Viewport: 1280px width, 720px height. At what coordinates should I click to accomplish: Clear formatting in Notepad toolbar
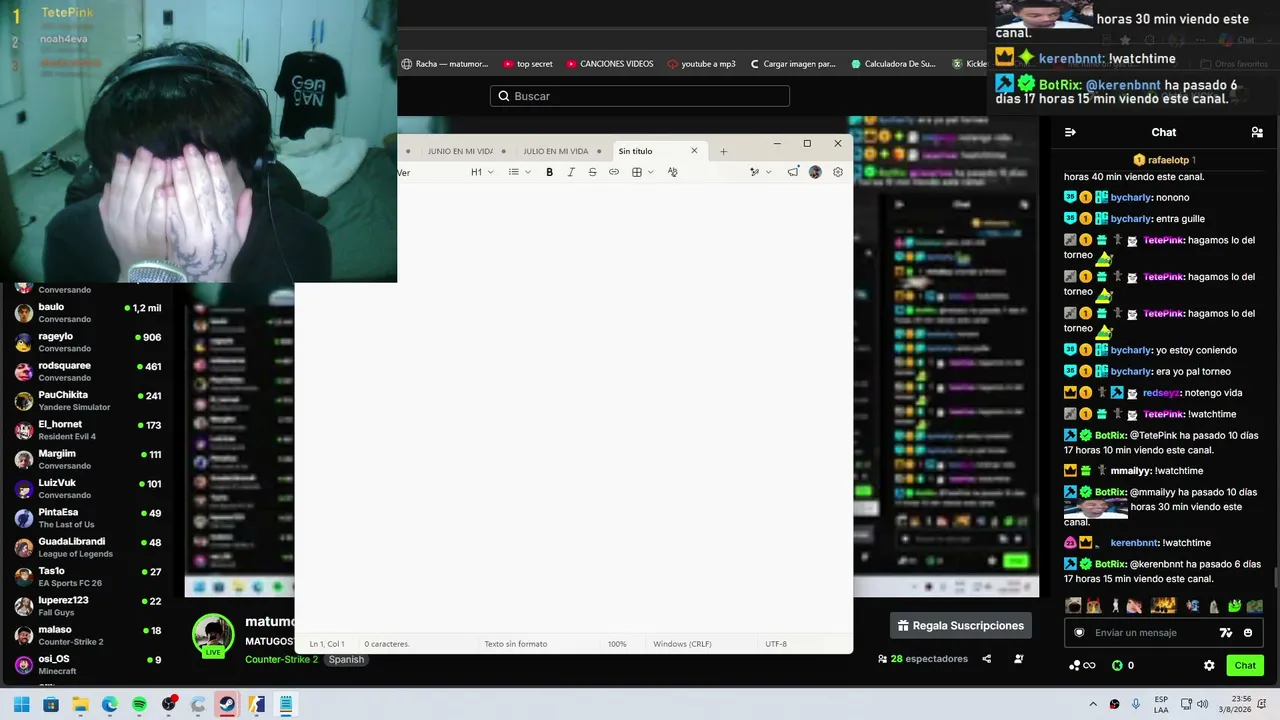click(x=672, y=172)
